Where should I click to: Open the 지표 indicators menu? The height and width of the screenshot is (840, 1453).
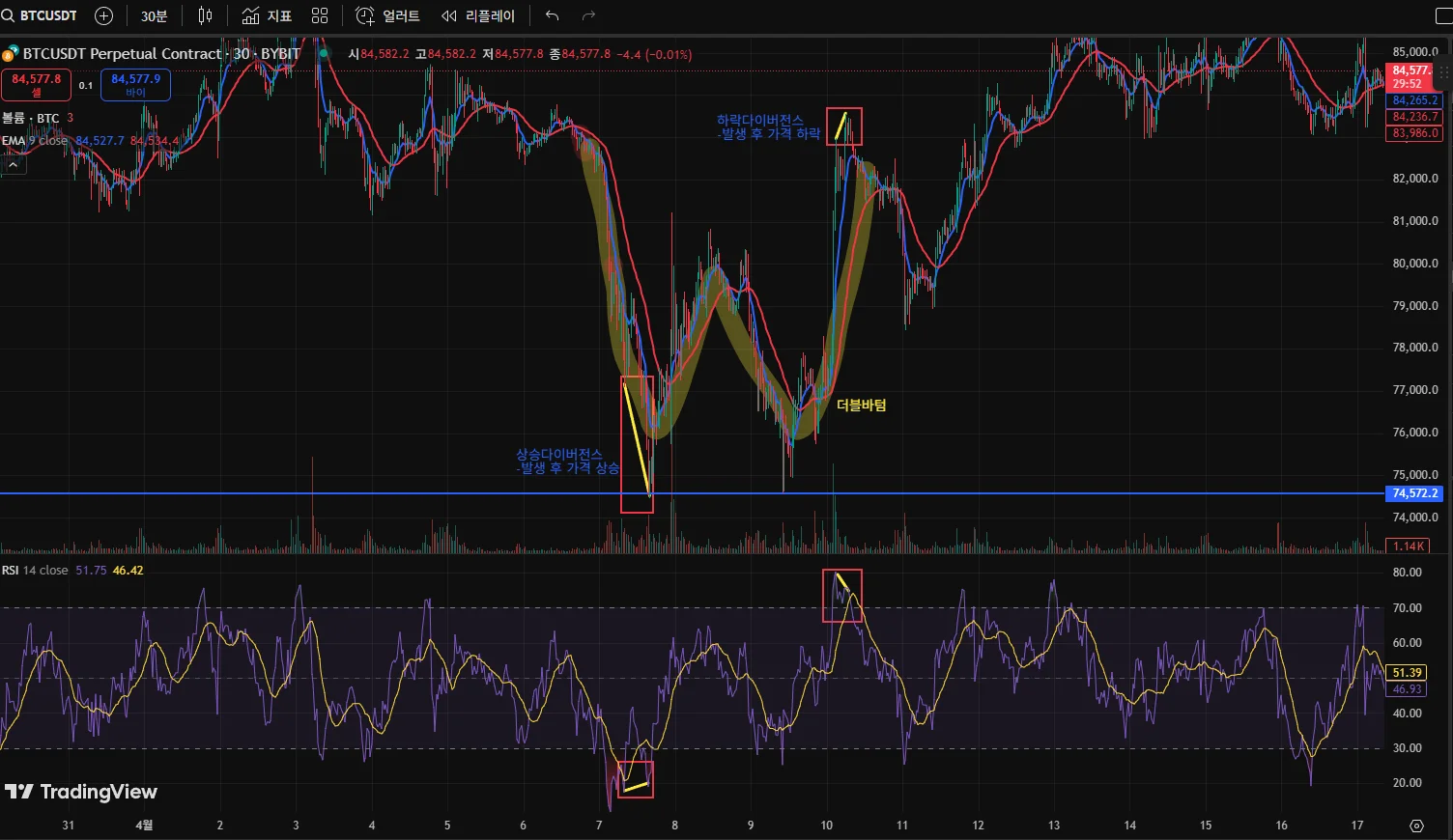(267, 15)
